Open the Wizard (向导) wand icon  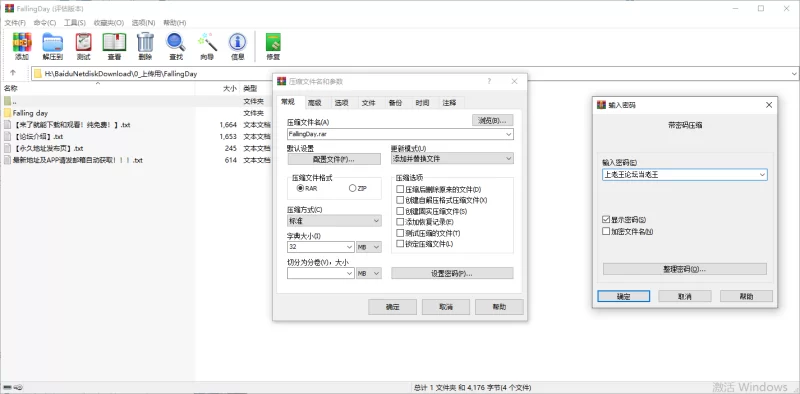pyautogui.click(x=207, y=46)
